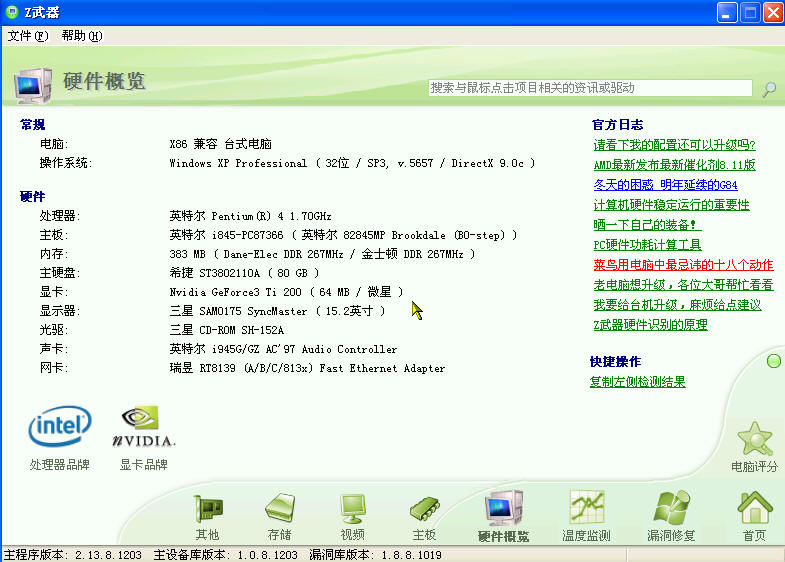
Task: Click the 快捷操作 section heading
Action: click(615, 362)
